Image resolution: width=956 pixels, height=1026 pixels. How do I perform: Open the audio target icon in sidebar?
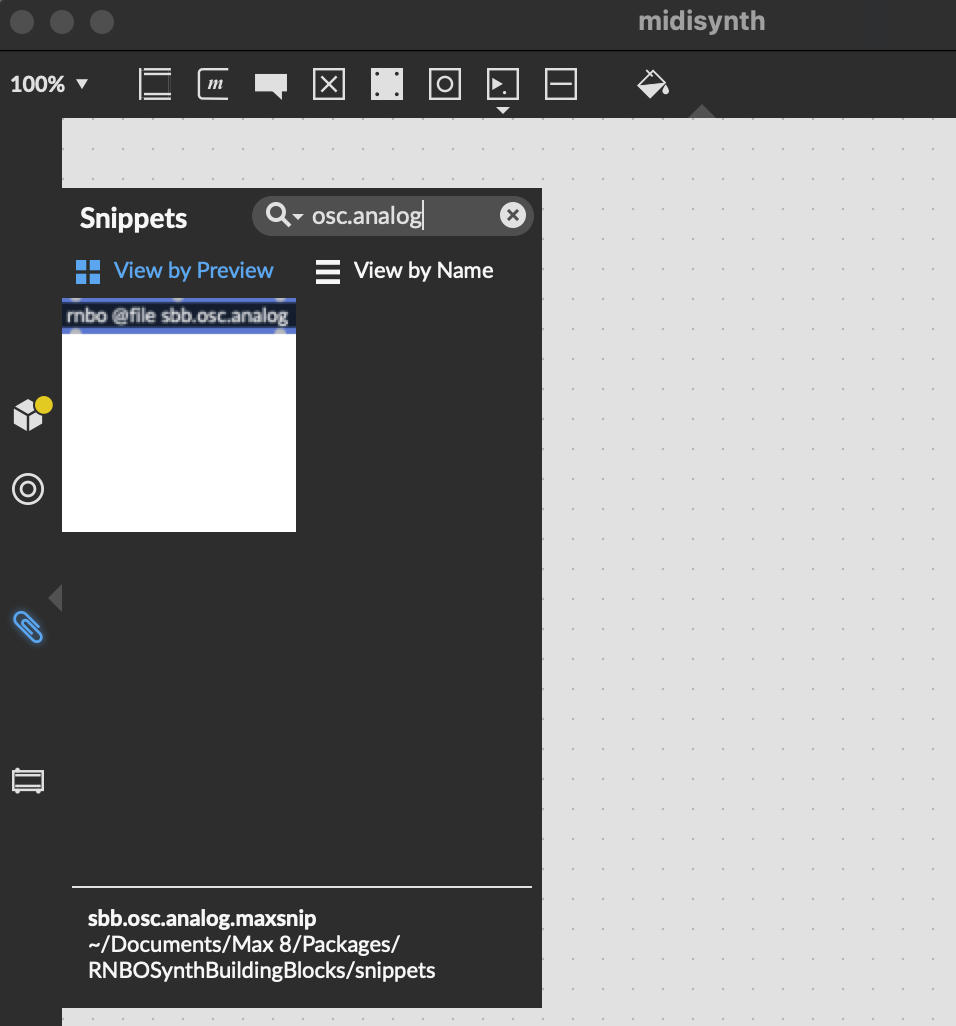(28, 489)
